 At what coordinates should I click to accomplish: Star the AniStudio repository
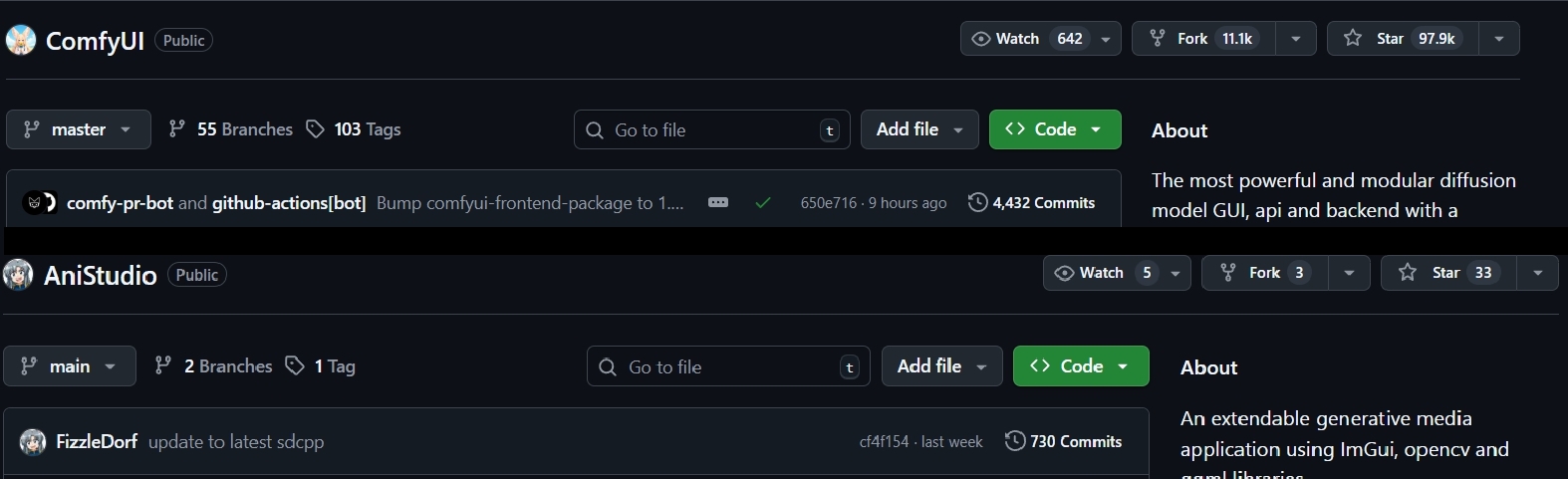(1448, 273)
